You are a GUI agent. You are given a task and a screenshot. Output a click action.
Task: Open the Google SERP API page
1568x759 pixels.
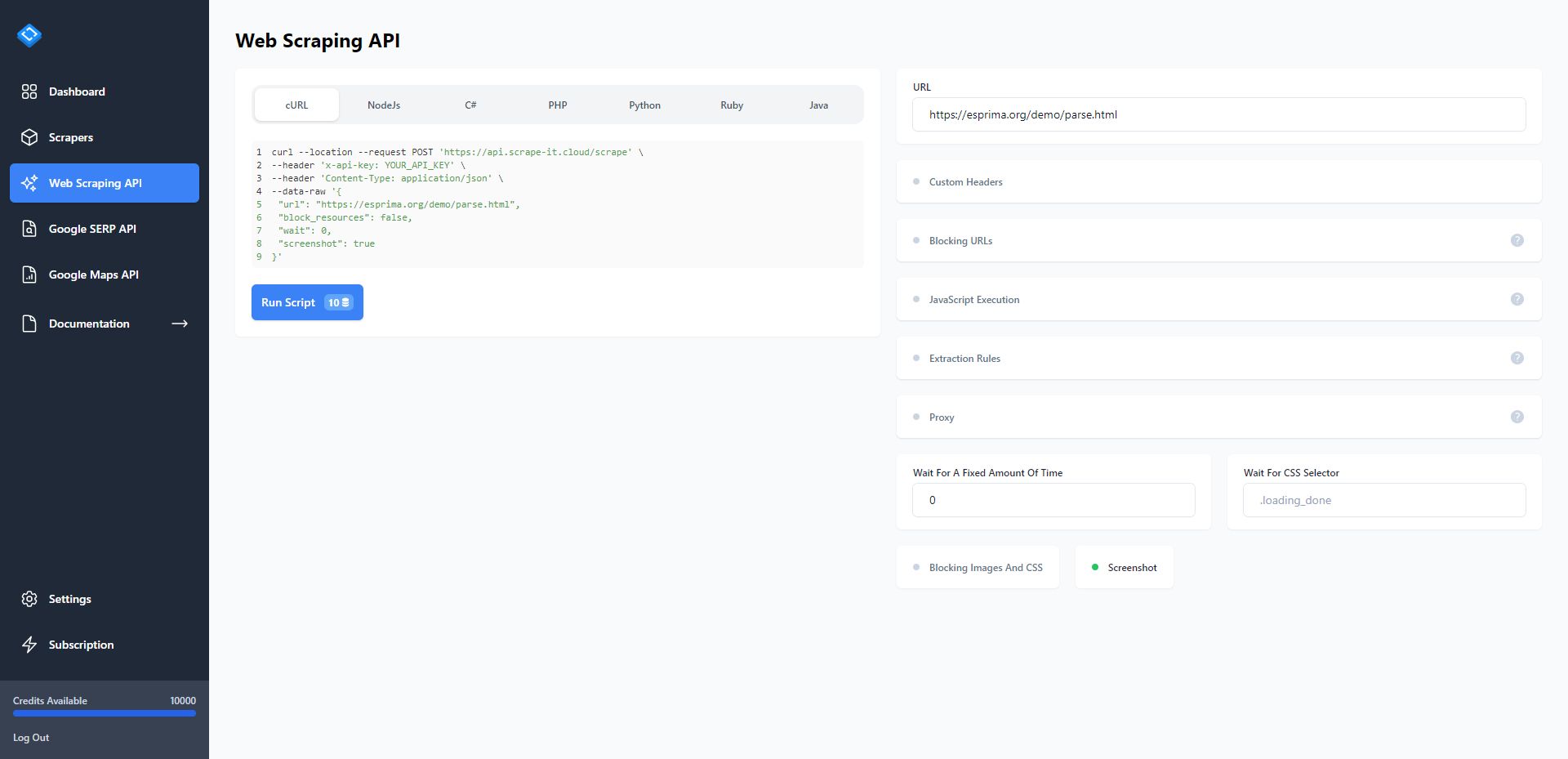pyautogui.click(x=91, y=229)
